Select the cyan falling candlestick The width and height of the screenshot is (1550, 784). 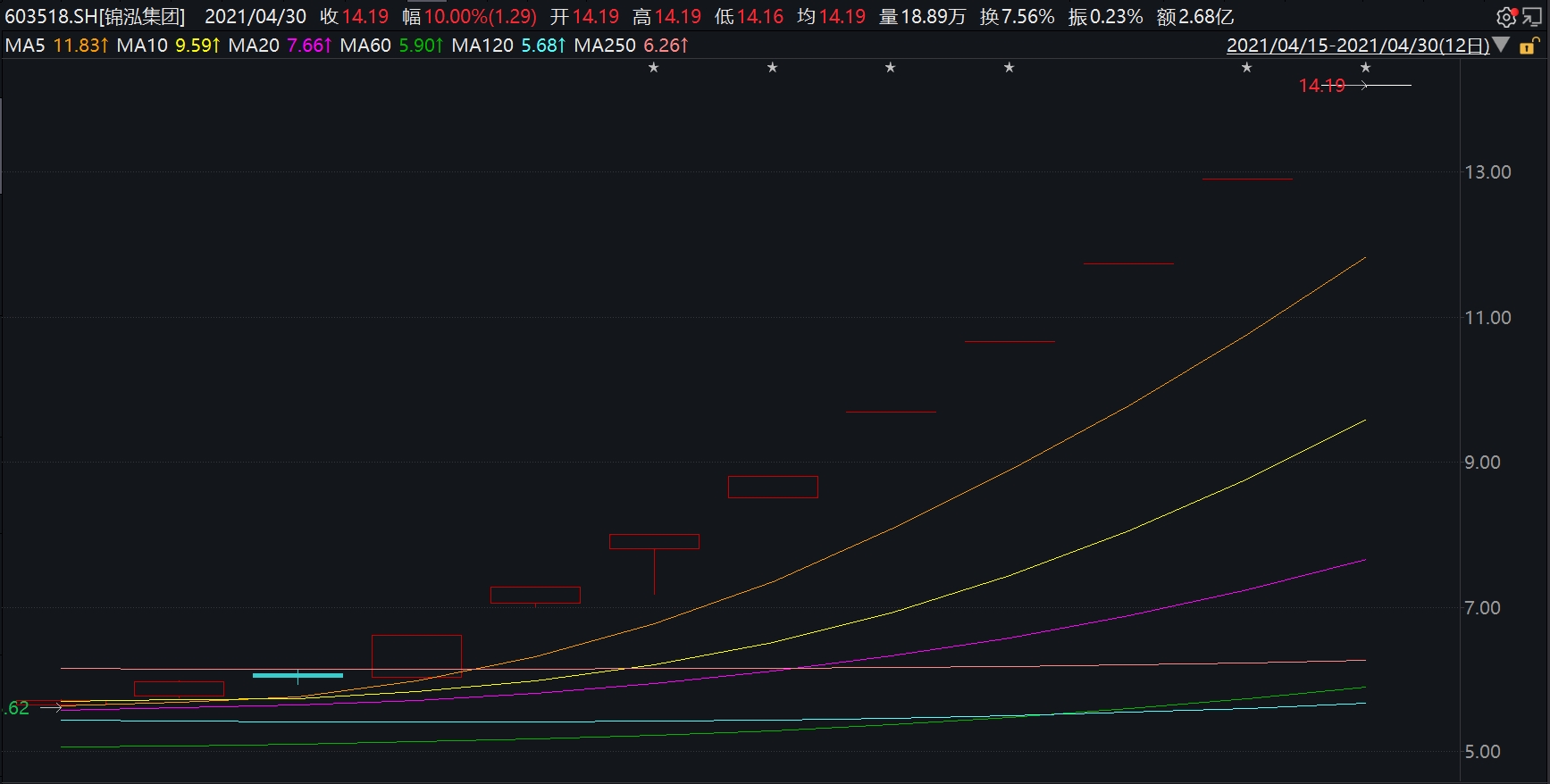[x=297, y=675]
